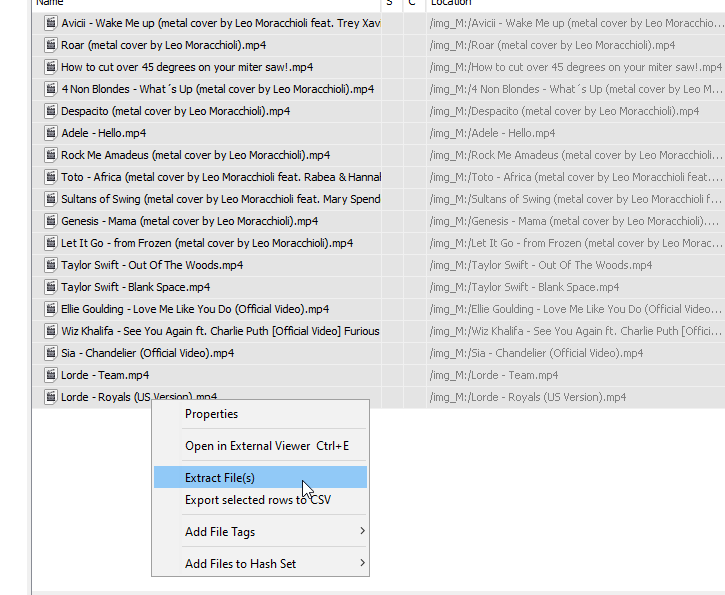The image size is (725, 595).
Task: Click location path of Lorde - Royals
Action: coord(528,397)
